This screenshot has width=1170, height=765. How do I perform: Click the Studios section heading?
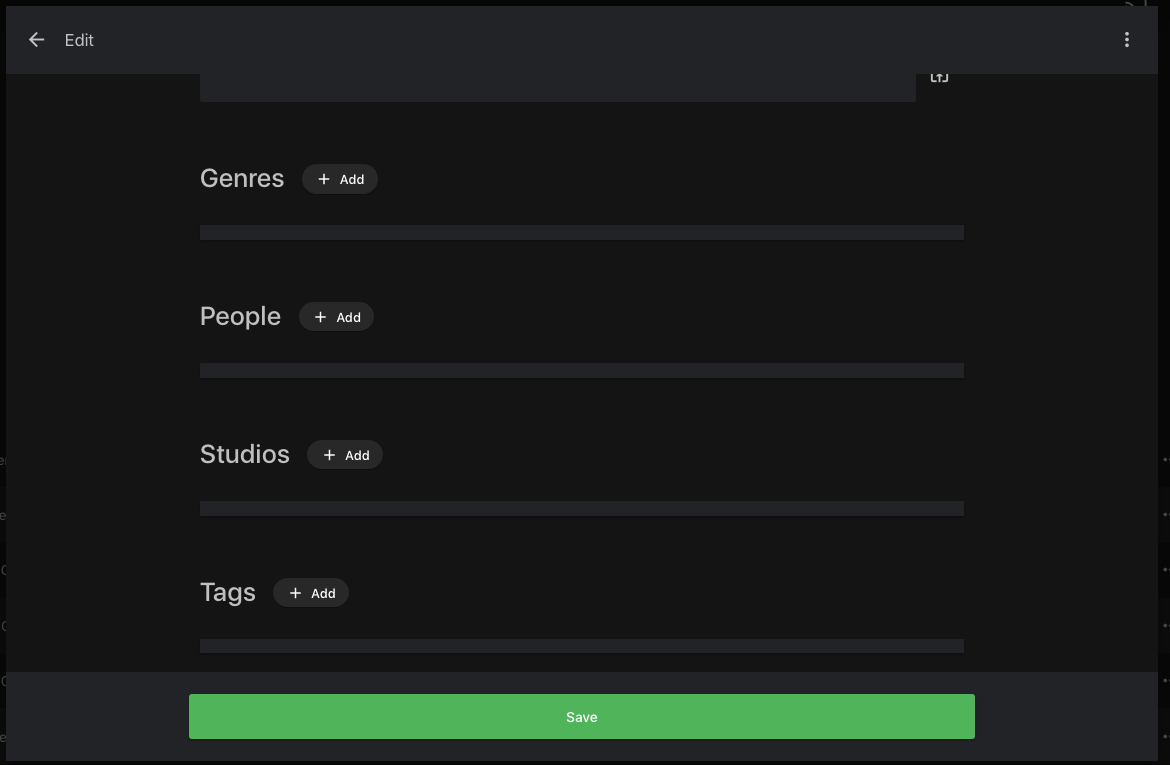tap(245, 454)
